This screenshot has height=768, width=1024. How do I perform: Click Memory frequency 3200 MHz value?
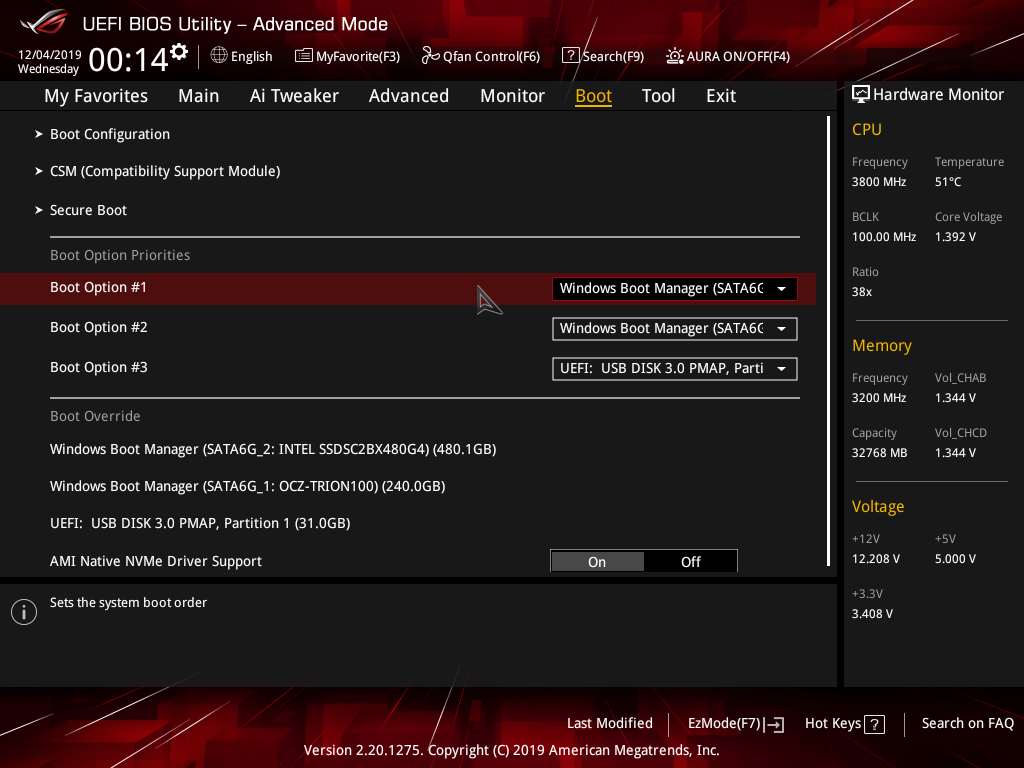tap(878, 398)
